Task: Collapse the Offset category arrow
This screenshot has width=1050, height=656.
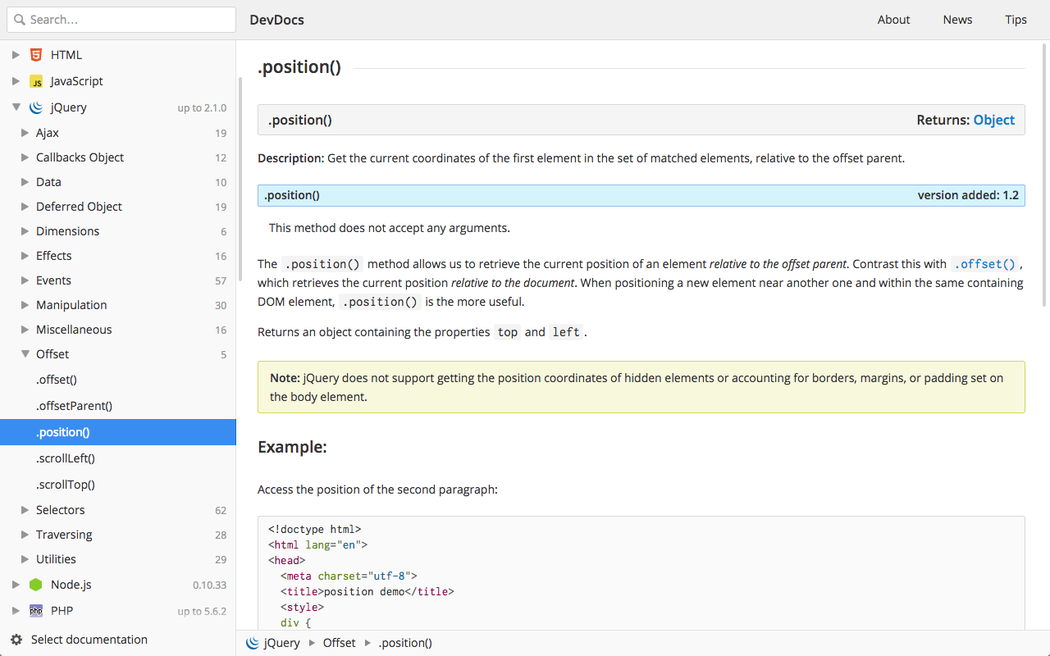Action: point(25,354)
